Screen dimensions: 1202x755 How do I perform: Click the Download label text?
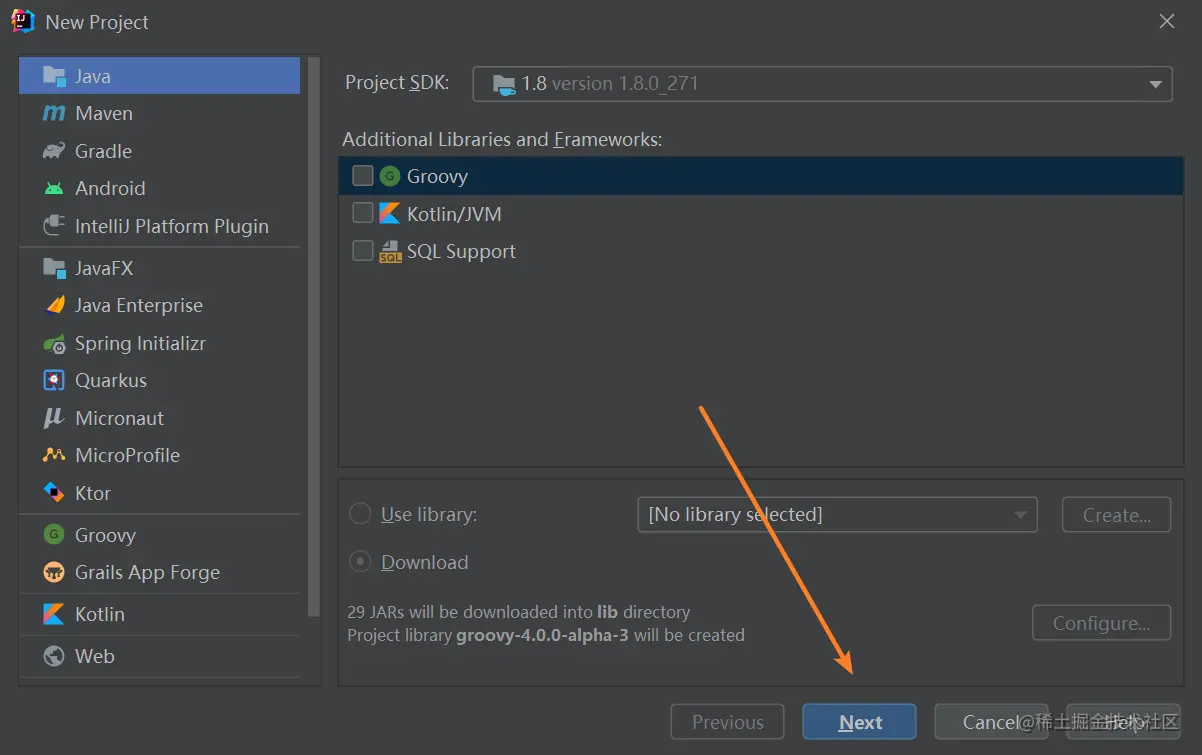tap(424, 562)
